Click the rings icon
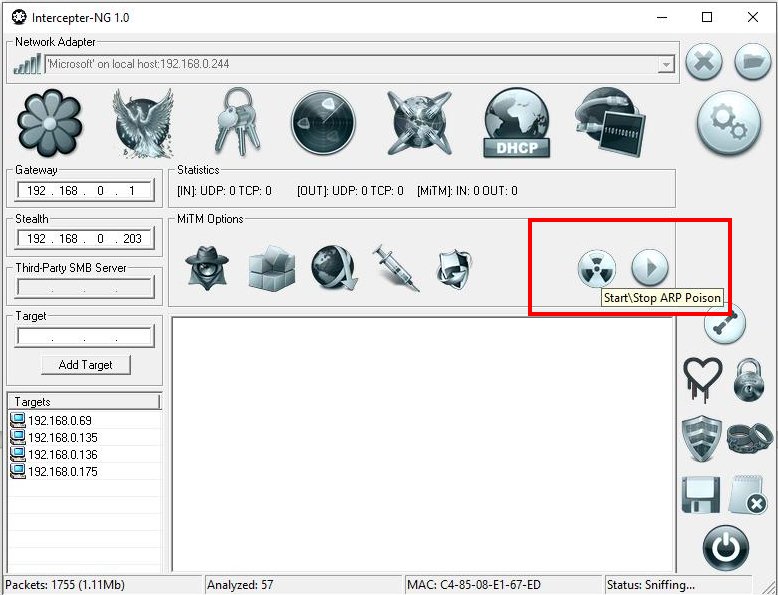 [749, 439]
